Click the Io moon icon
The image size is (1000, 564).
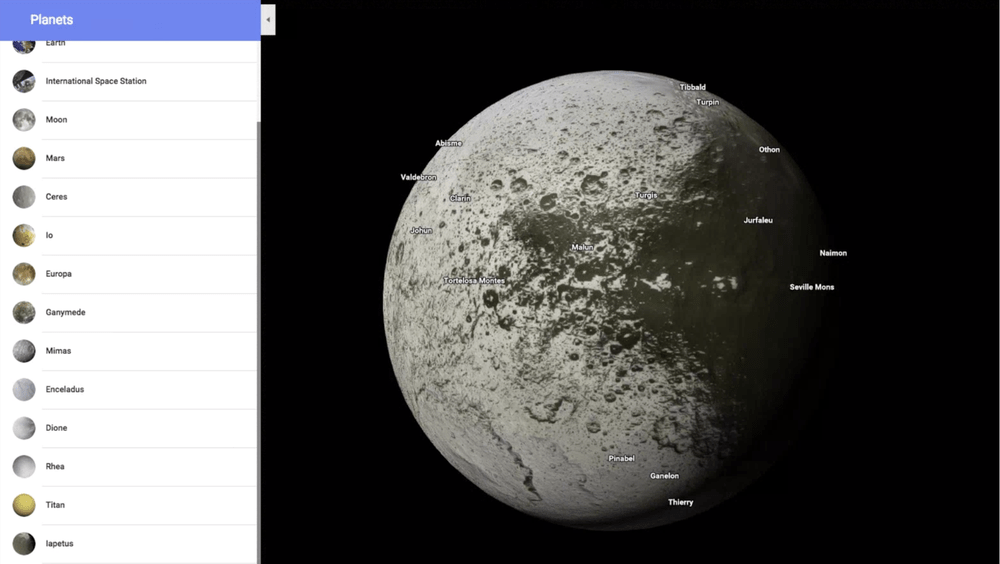tap(24, 235)
